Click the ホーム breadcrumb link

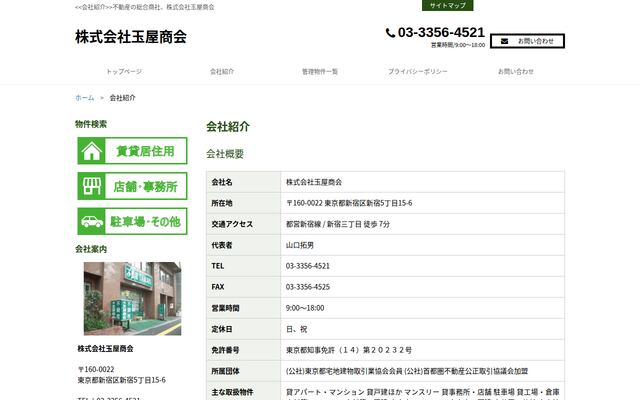coord(84,98)
